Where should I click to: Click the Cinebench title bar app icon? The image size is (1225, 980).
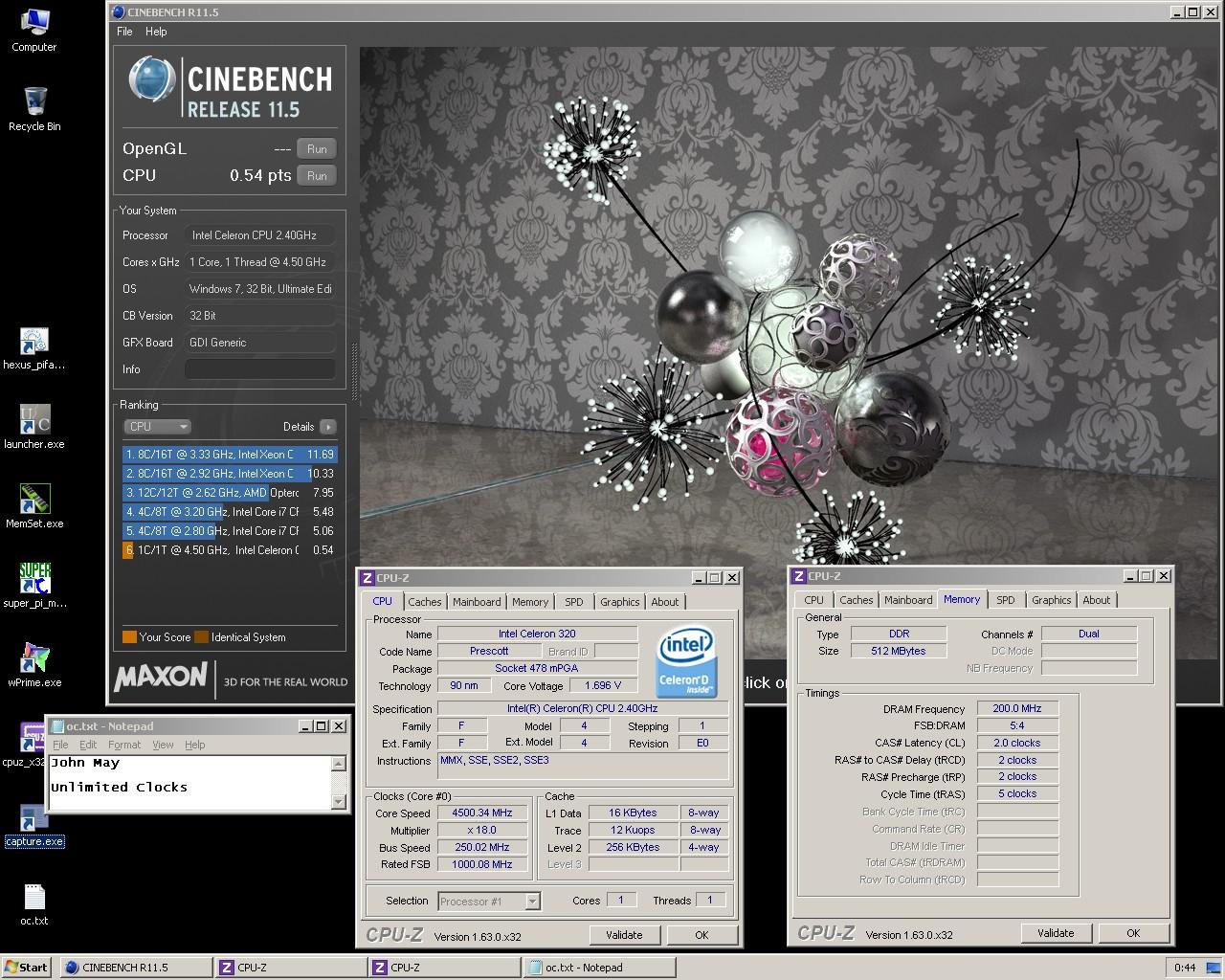118,12
